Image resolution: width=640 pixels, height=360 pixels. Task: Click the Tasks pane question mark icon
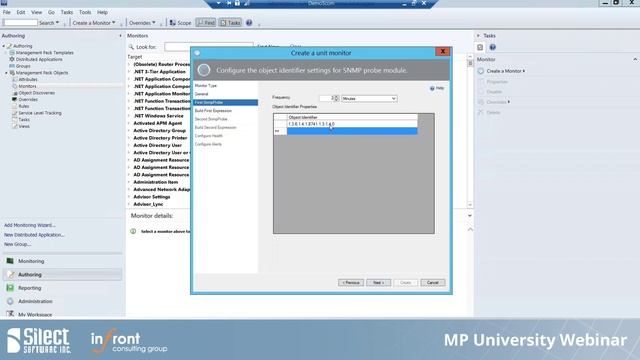pyautogui.click(x=493, y=47)
